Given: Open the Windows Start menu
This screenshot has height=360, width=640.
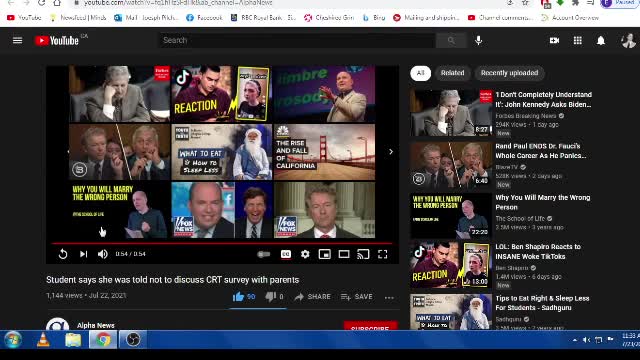Looking at the screenshot, I should click(x=13, y=340).
